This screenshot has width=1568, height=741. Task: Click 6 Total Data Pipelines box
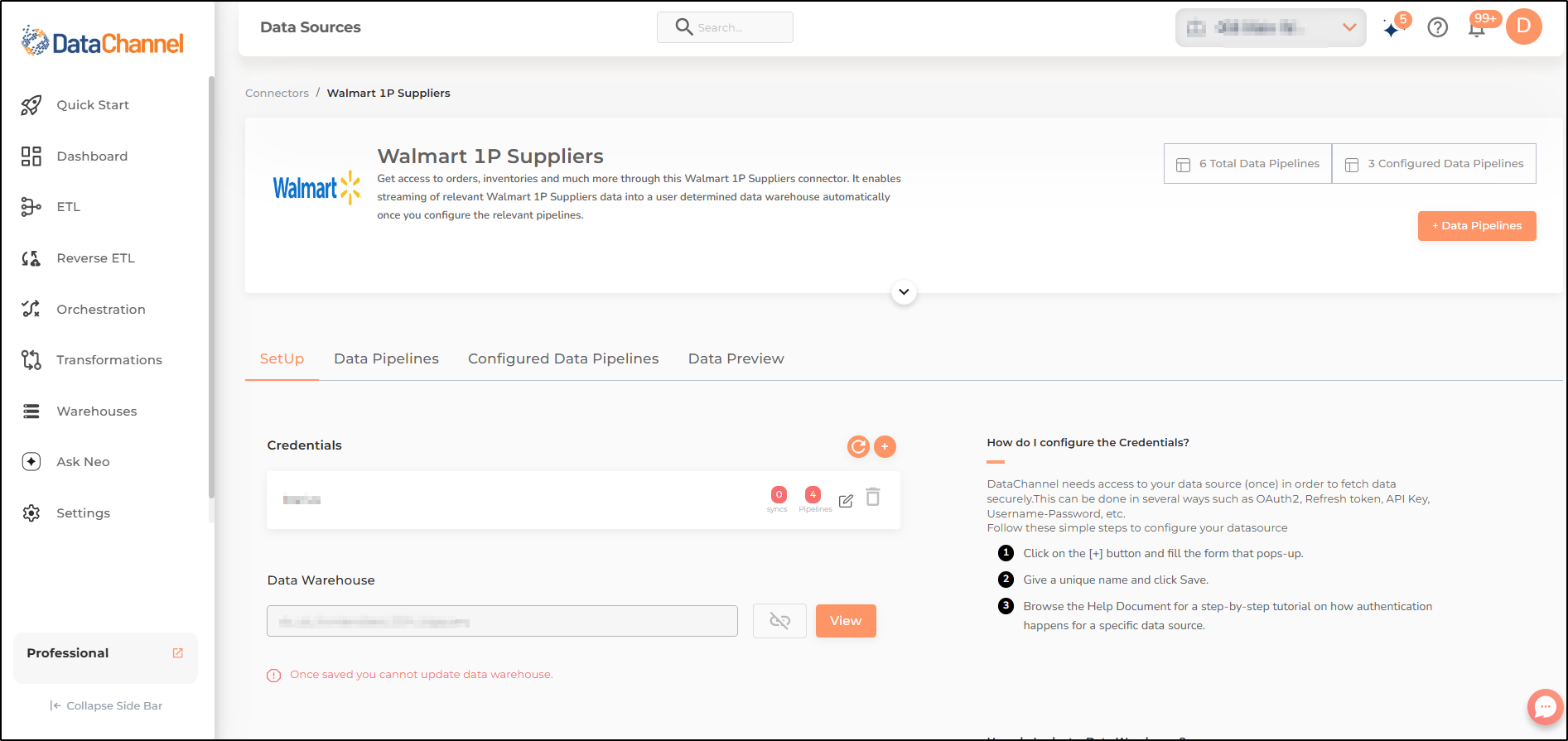pyautogui.click(x=1247, y=164)
